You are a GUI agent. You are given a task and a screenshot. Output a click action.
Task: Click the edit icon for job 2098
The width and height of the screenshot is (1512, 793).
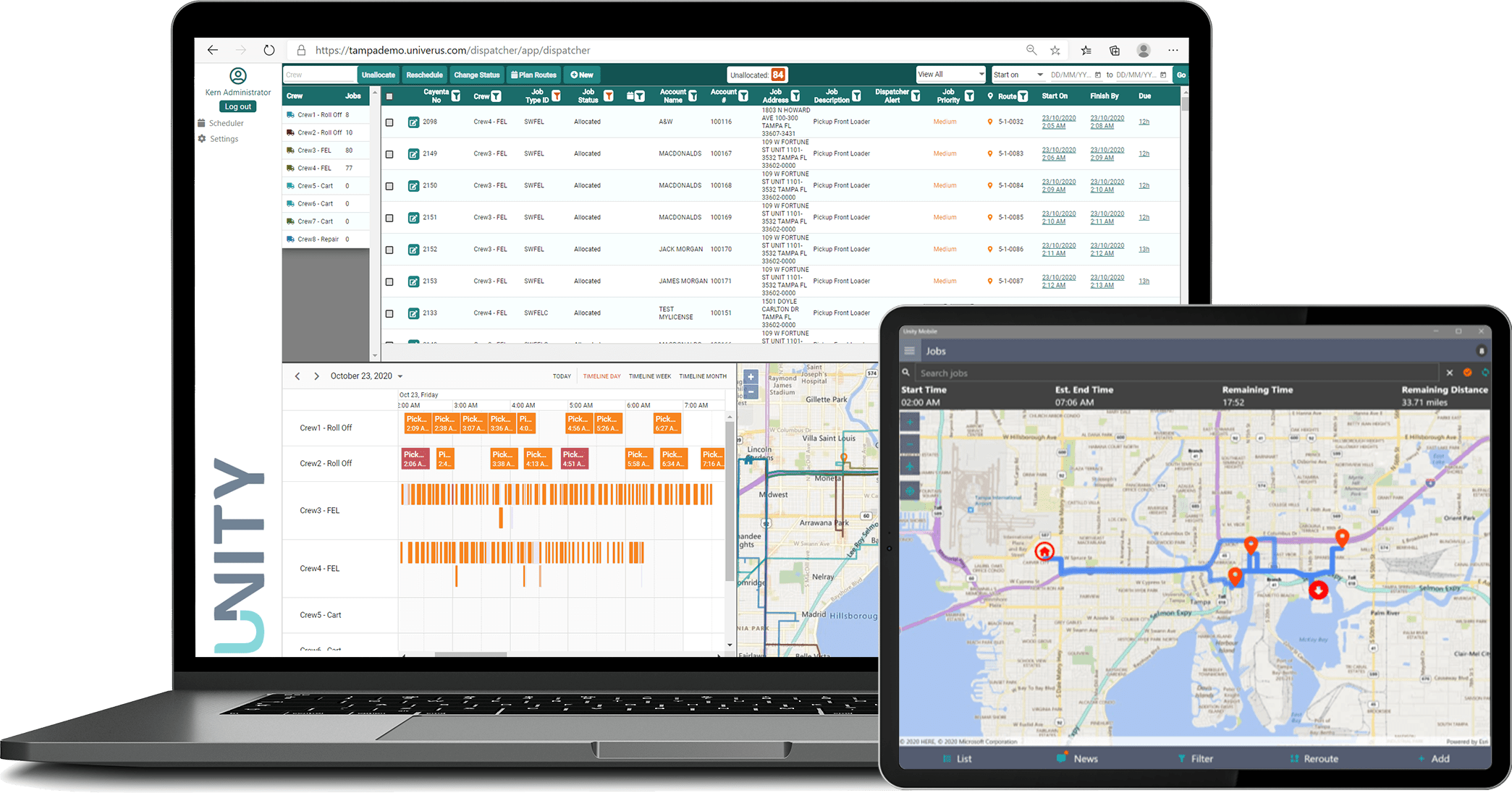[413, 122]
